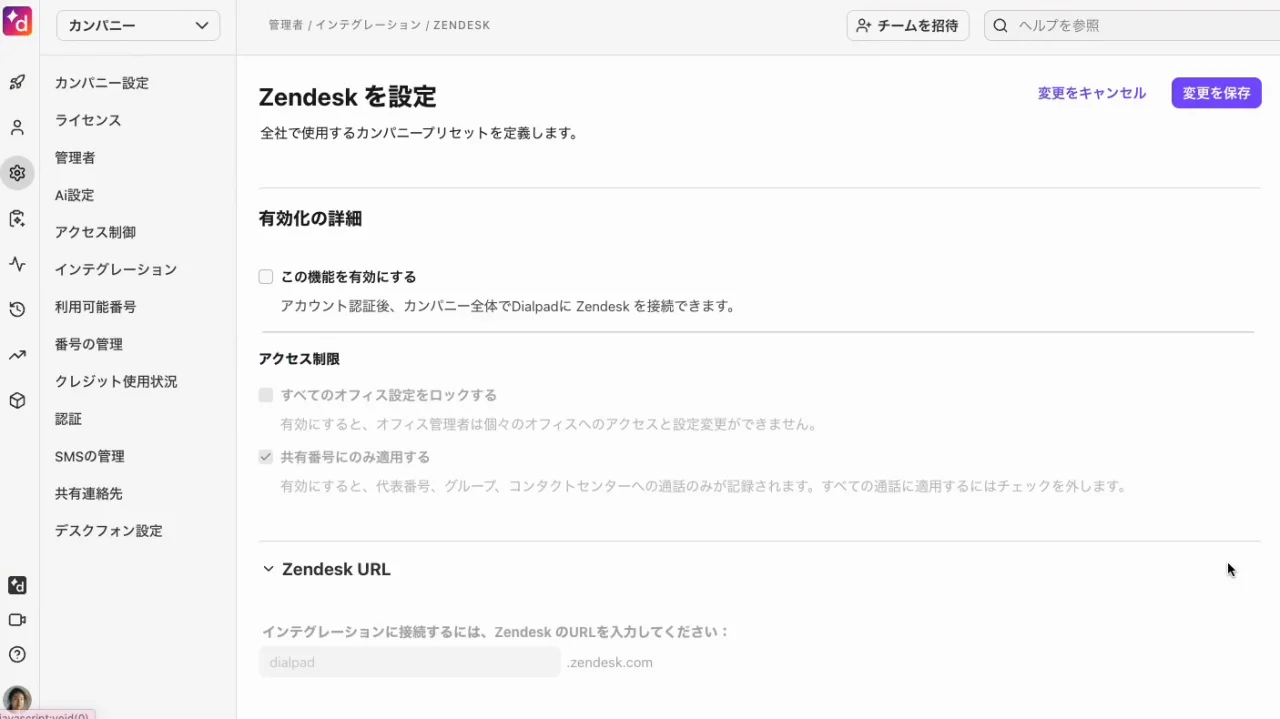Collapse the Zendesk URL section chevron
This screenshot has width=1280, height=719.
pos(268,569)
